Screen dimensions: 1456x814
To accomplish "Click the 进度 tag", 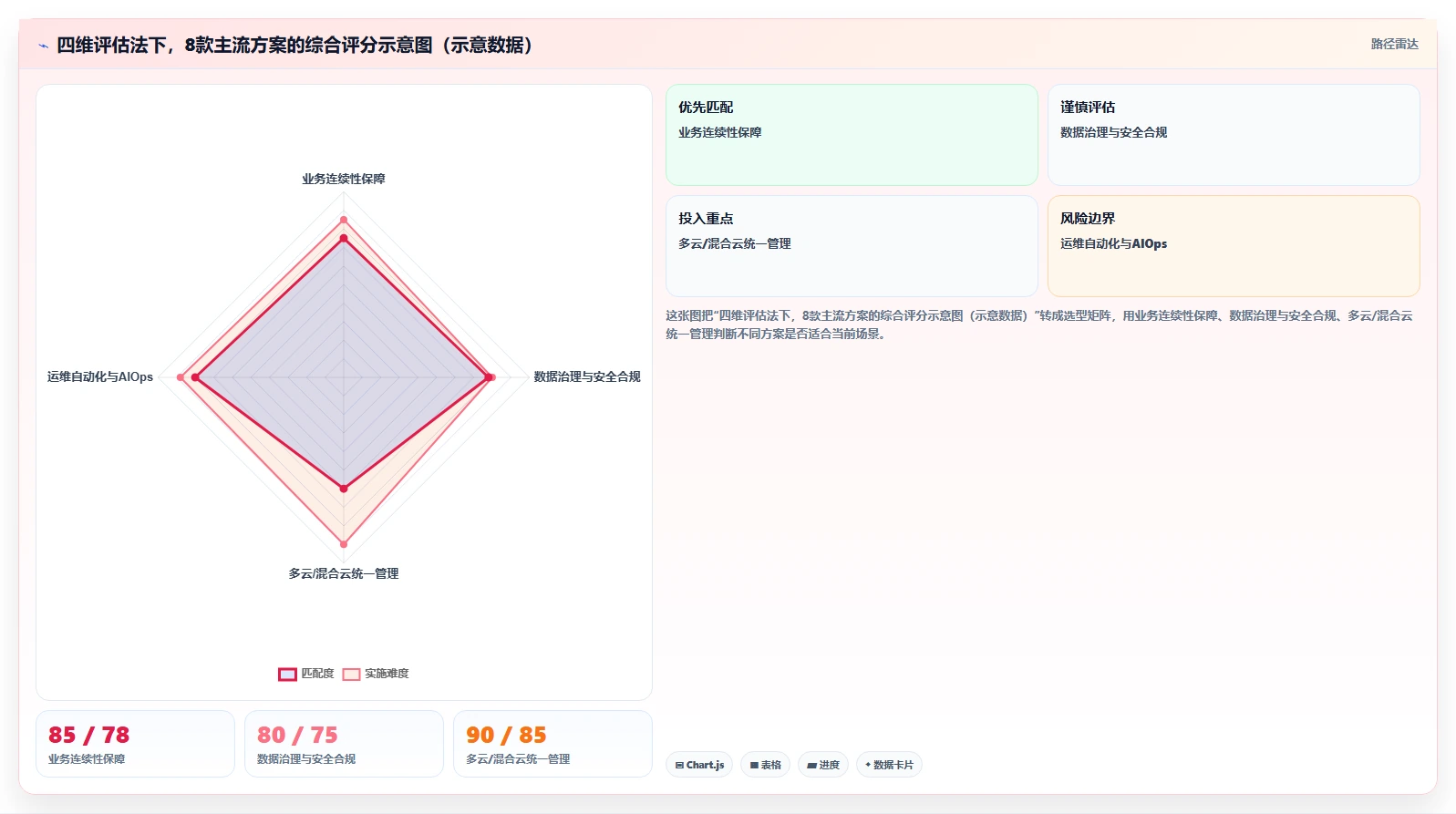I will pyautogui.click(x=823, y=765).
